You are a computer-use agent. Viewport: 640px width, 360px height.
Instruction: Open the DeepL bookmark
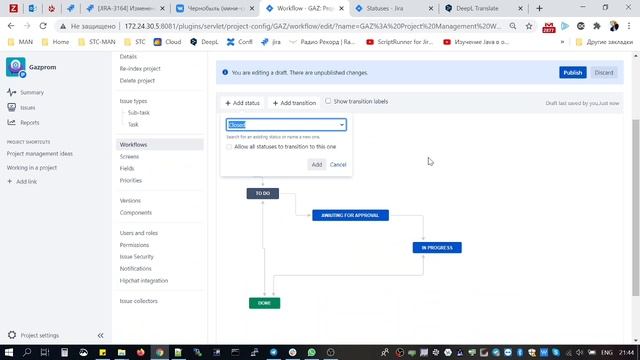tap(204, 42)
